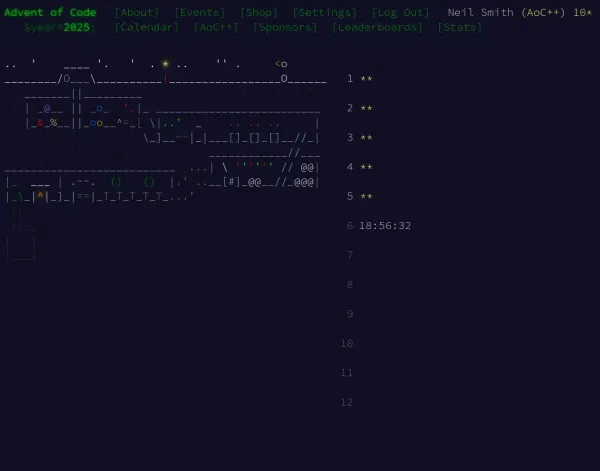
Task: Open the [Calendar] page
Action: click(147, 27)
